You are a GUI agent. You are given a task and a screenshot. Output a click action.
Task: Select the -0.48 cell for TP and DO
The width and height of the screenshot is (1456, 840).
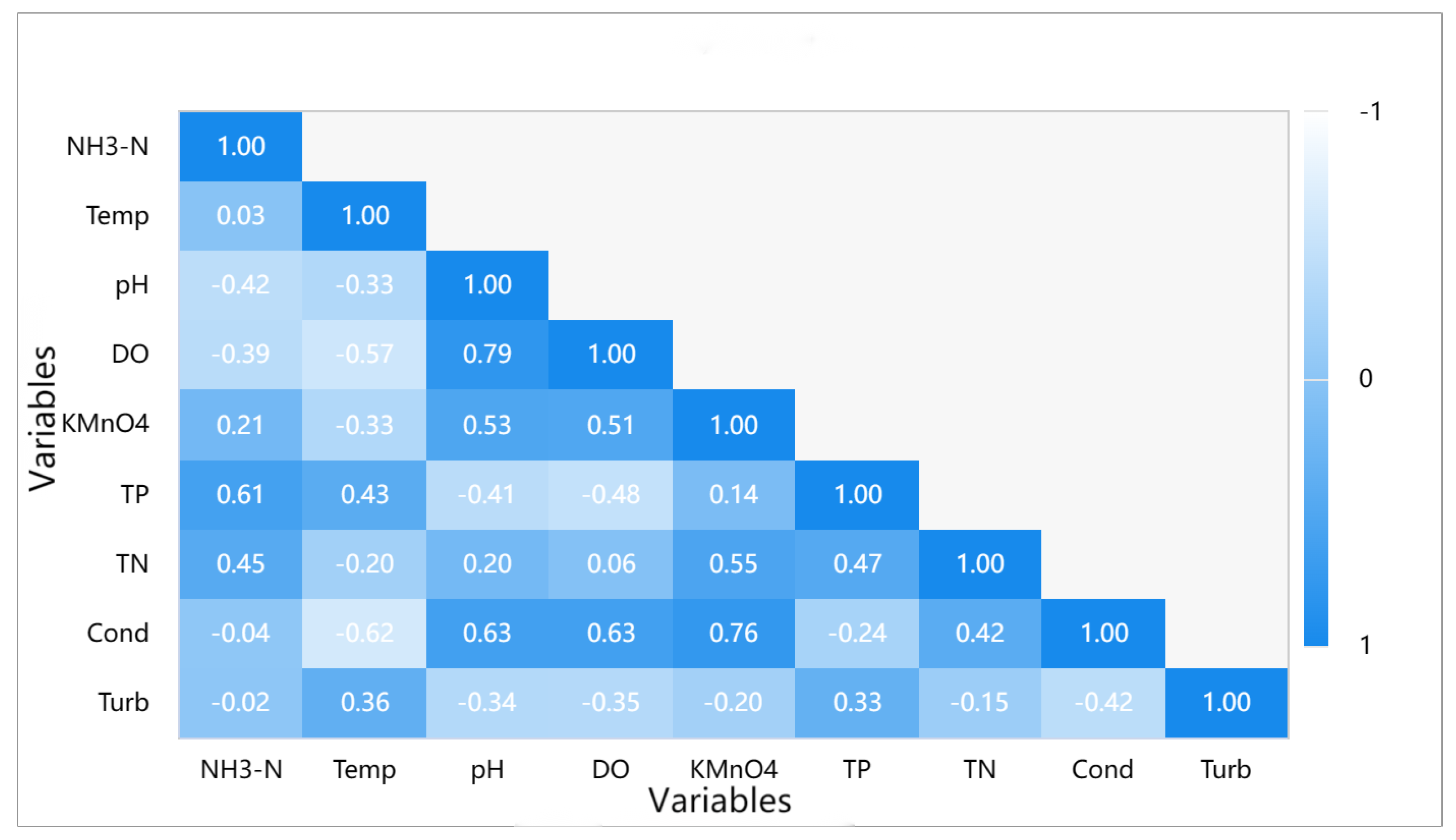(x=610, y=495)
